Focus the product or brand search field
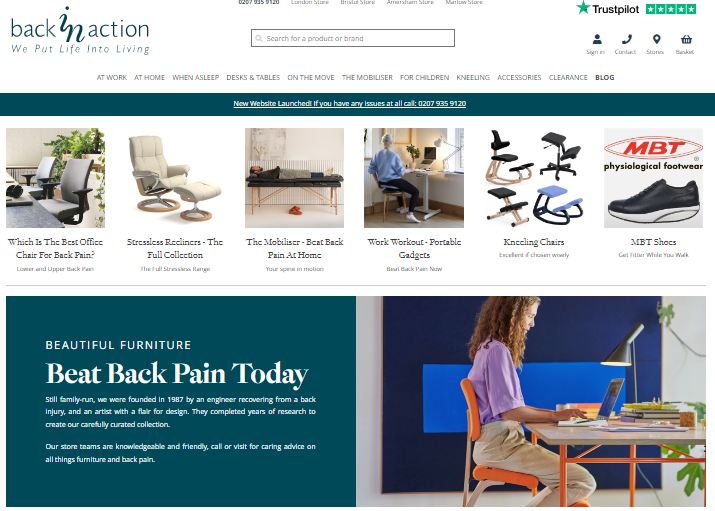The height and width of the screenshot is (511, 715). [x=352, y=38]
